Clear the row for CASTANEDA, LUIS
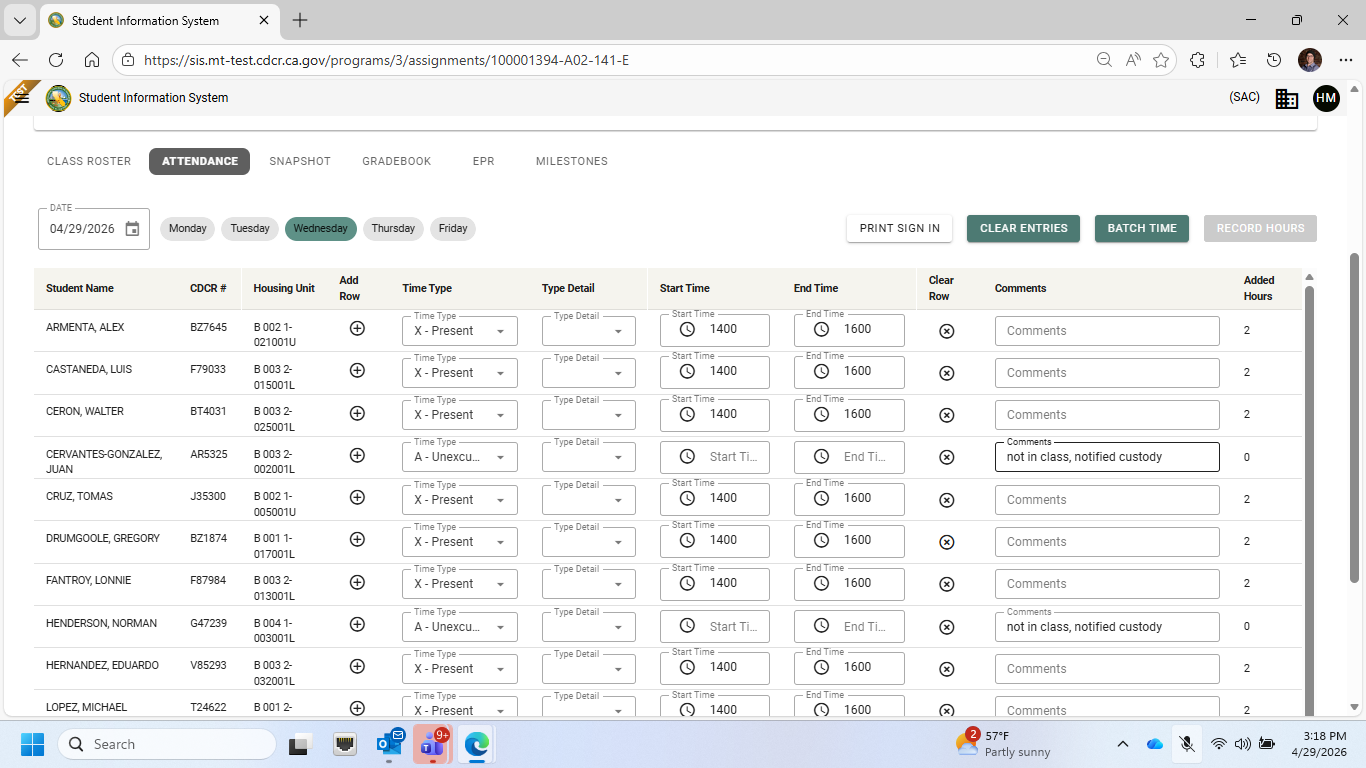 click(947, 373)
